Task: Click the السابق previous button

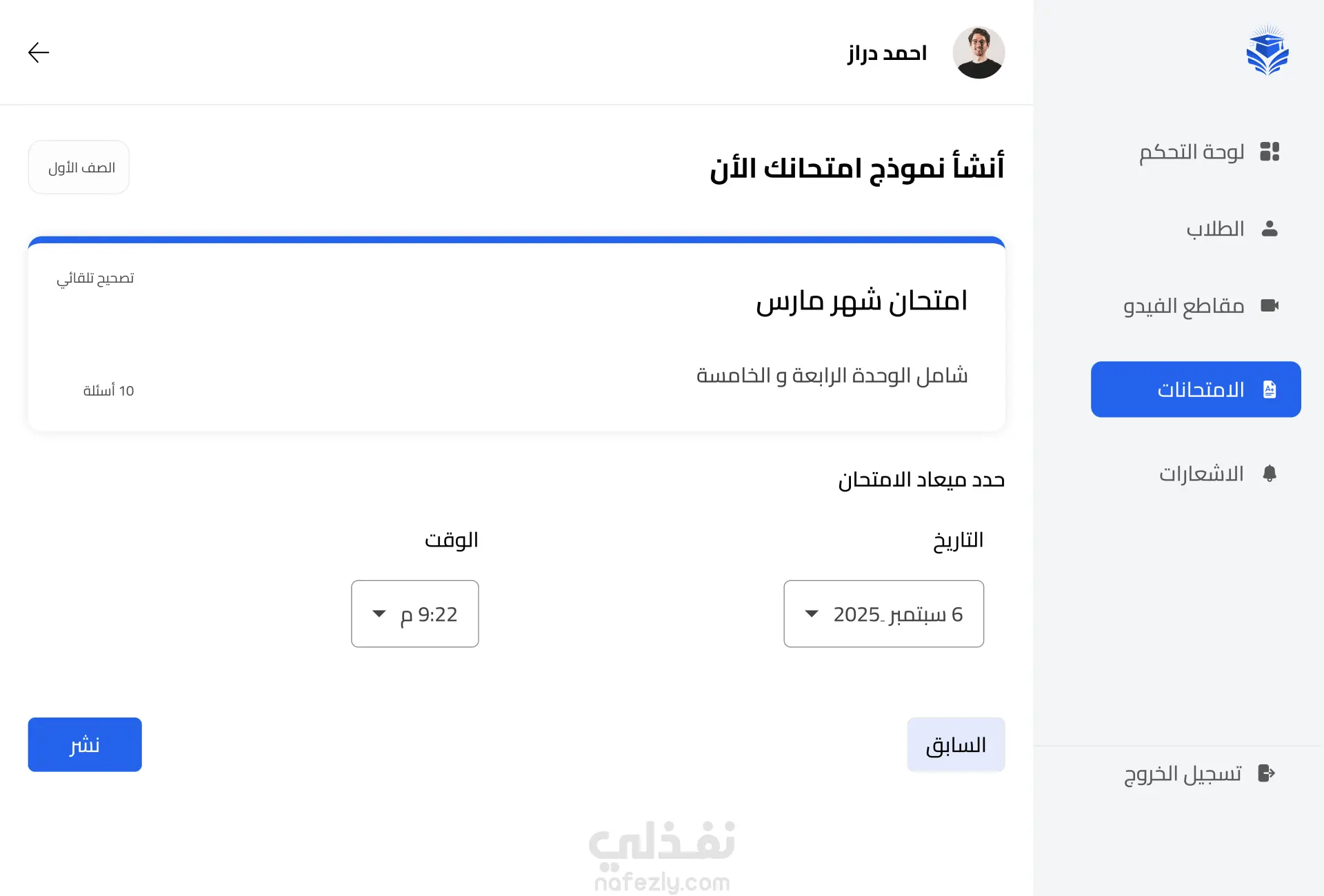Action: coord(956,744)
